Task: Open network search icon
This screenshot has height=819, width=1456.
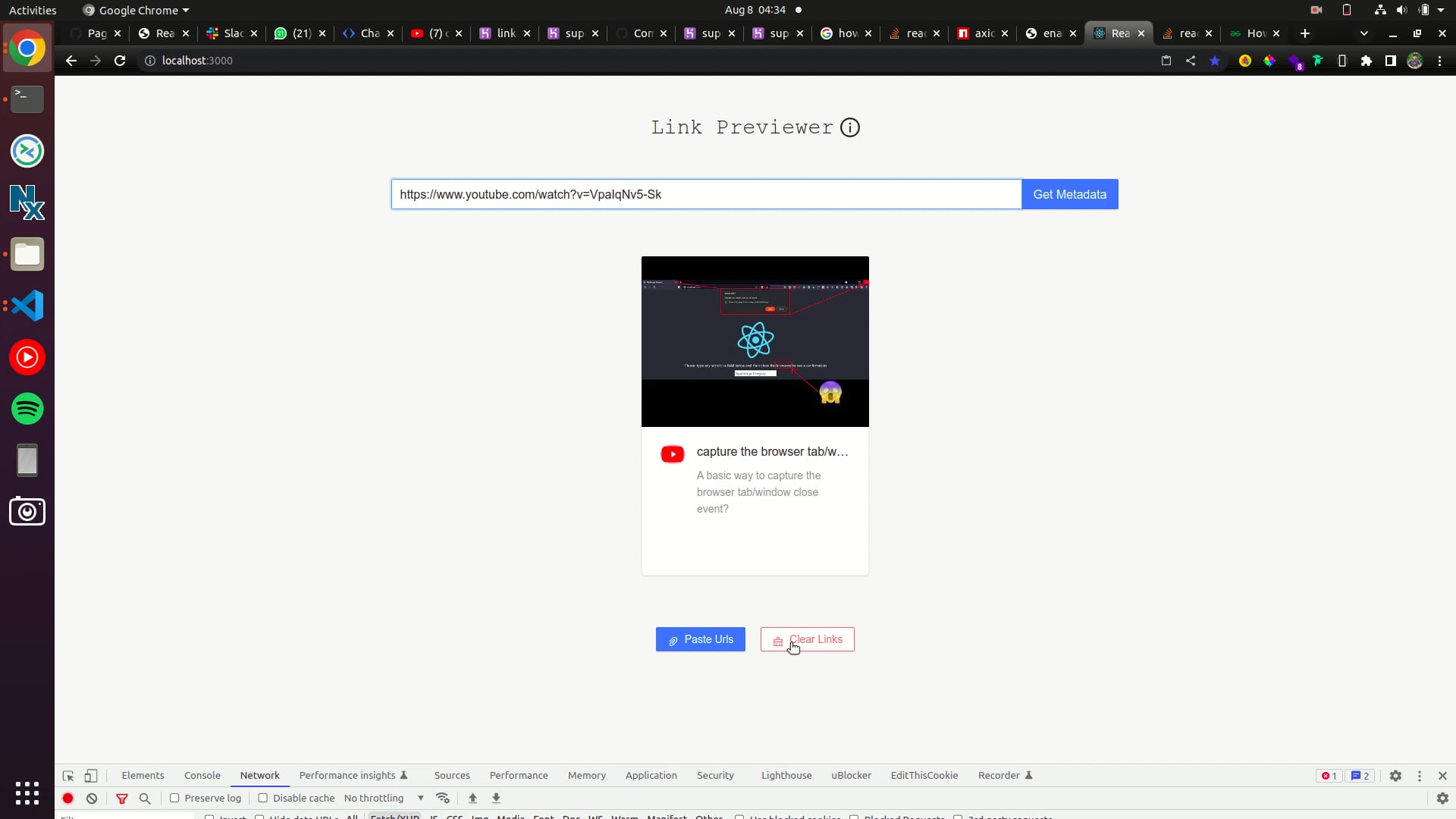Action: tap(145, 799)
